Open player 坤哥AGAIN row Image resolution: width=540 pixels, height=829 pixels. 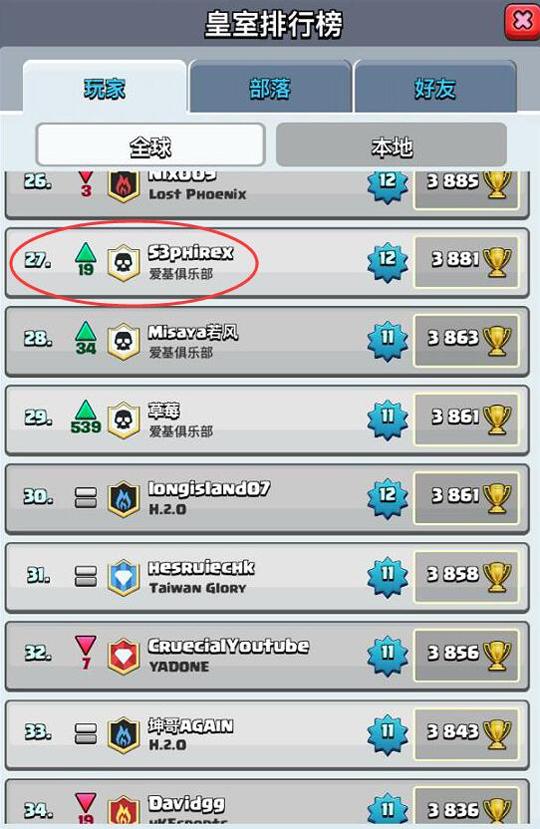coord(267,734)
